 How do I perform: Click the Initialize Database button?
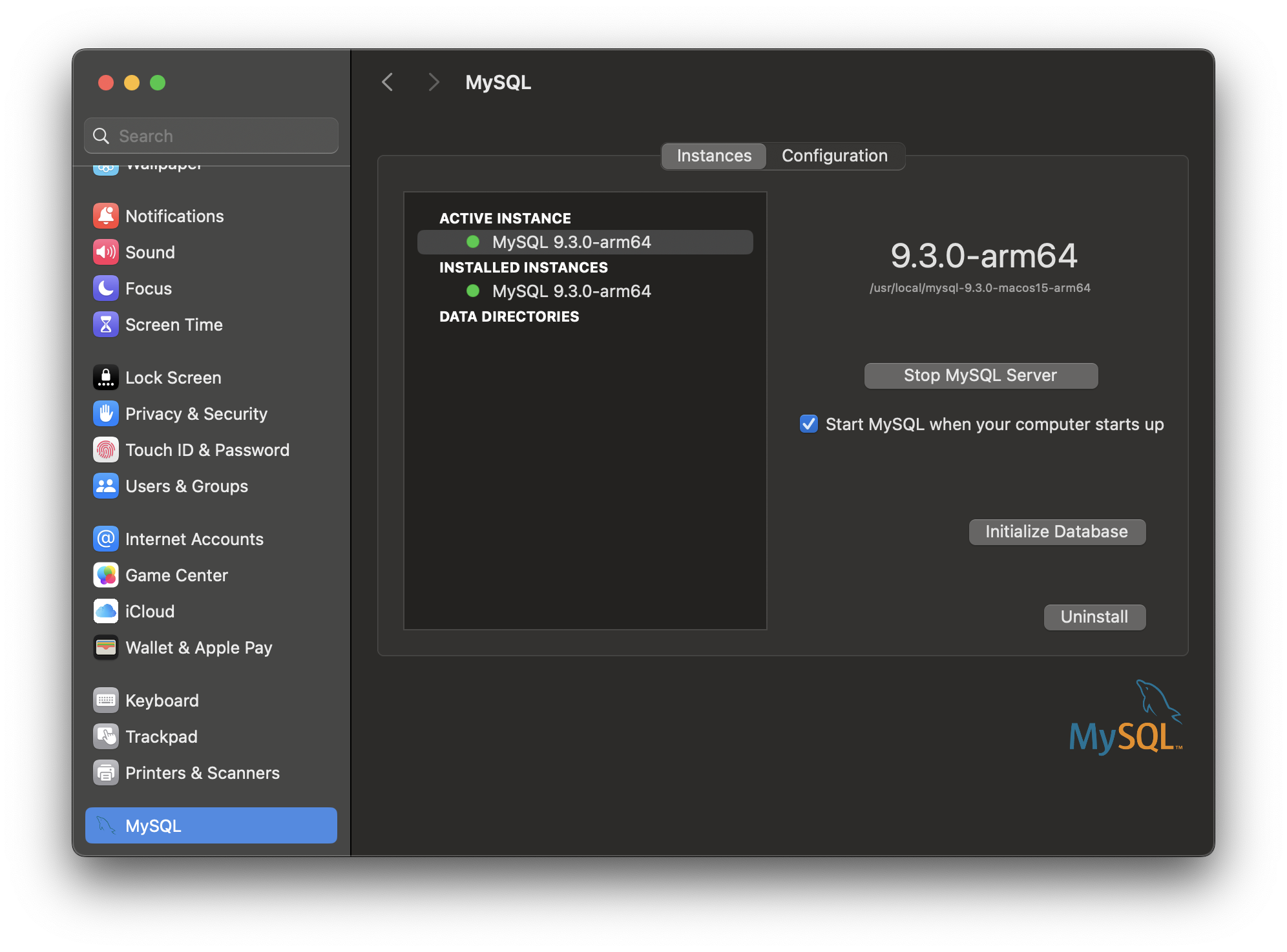coord(1056,532)
